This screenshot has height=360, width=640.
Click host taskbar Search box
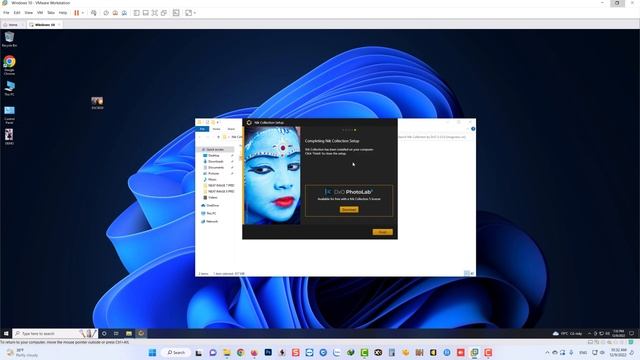click(x=176, y=352)
